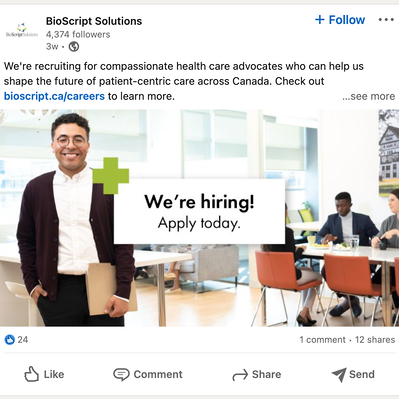Open the three-dot post options menu
This screenshot has width=399, height=399.
[386, 20]
